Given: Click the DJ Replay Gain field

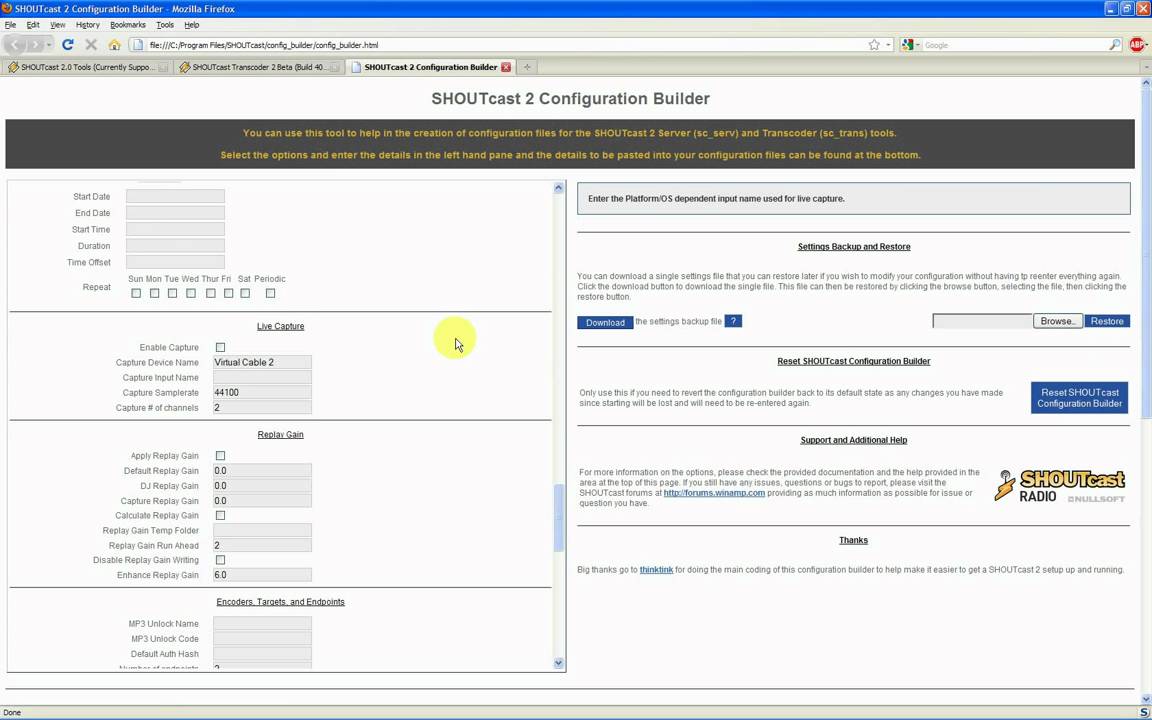Looking at the screenshot, I should point(262,486).
